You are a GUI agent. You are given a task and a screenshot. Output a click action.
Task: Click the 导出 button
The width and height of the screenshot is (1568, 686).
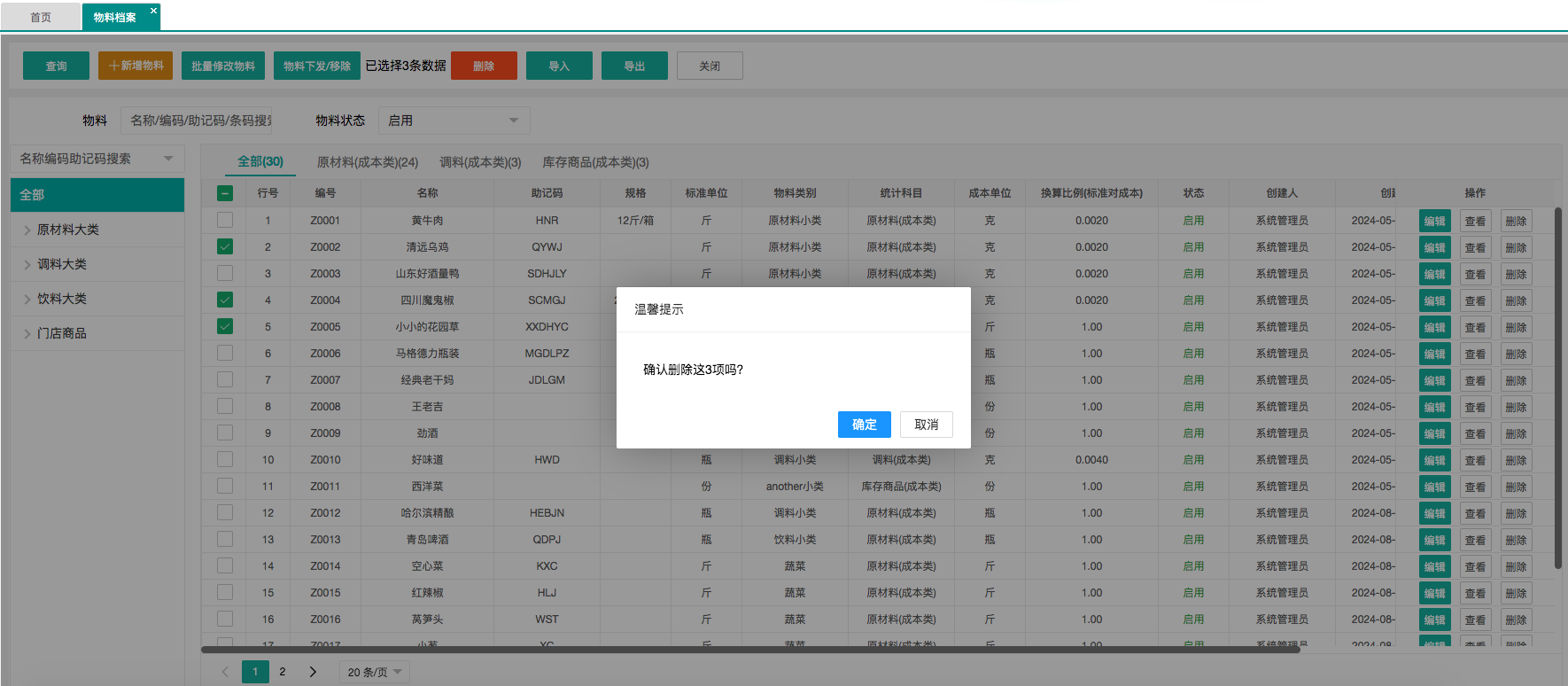634,66
